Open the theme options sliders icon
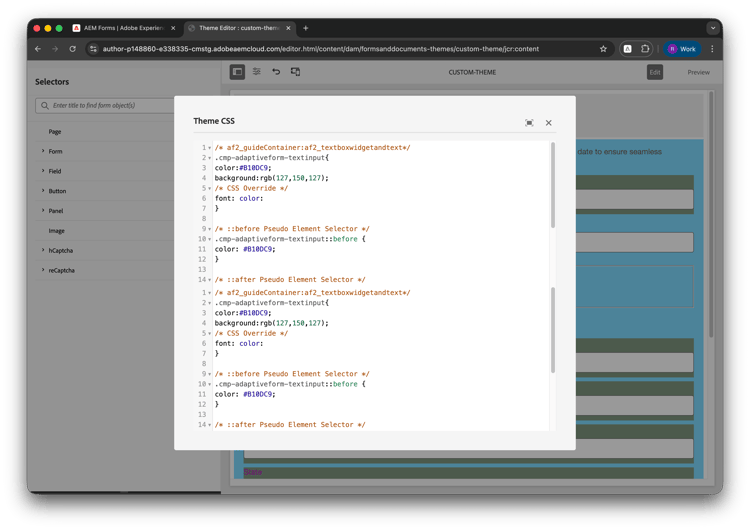750x530 pixels. pos(257,72)
